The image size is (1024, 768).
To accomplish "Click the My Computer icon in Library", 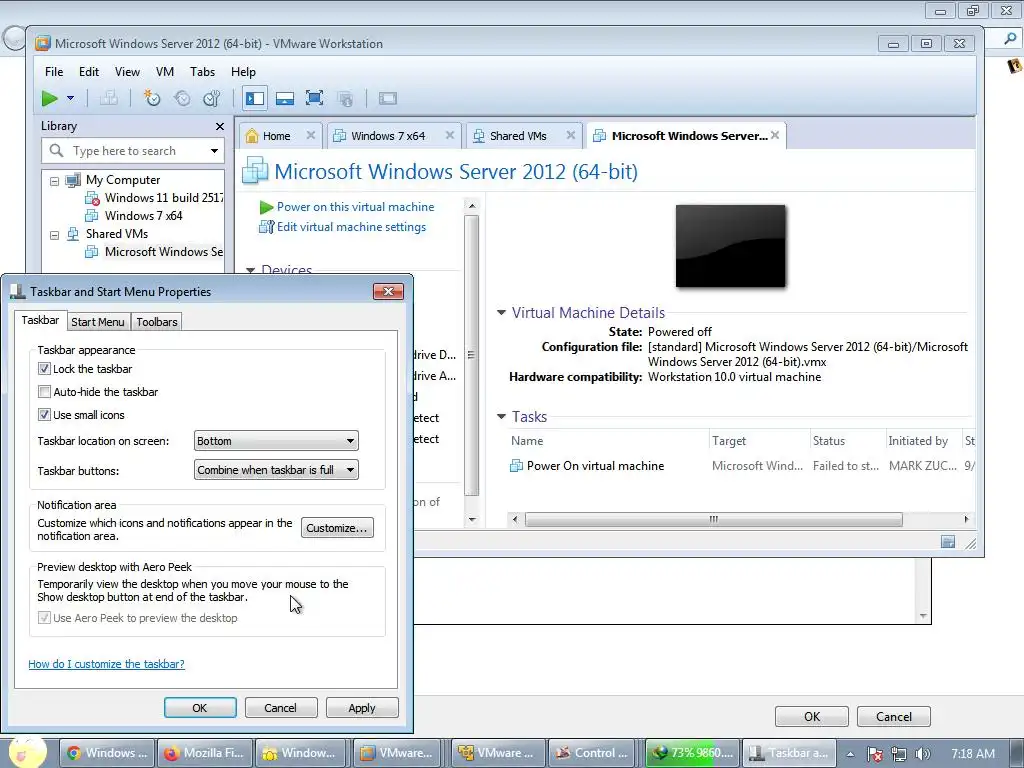I will coord(73,180).
